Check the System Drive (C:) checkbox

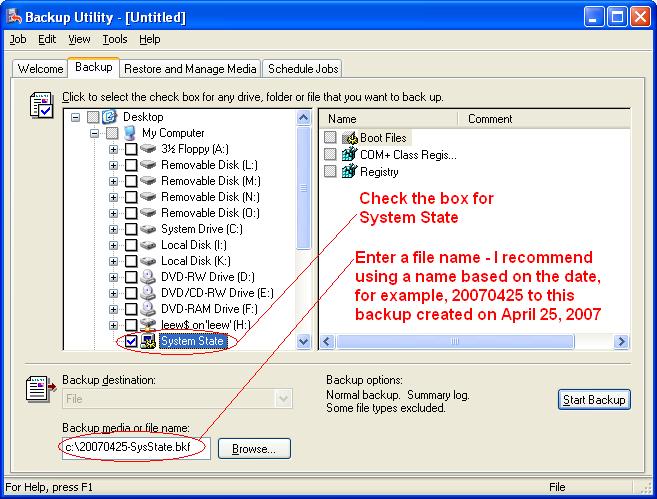pyautogui.click(x=131, y=229)
